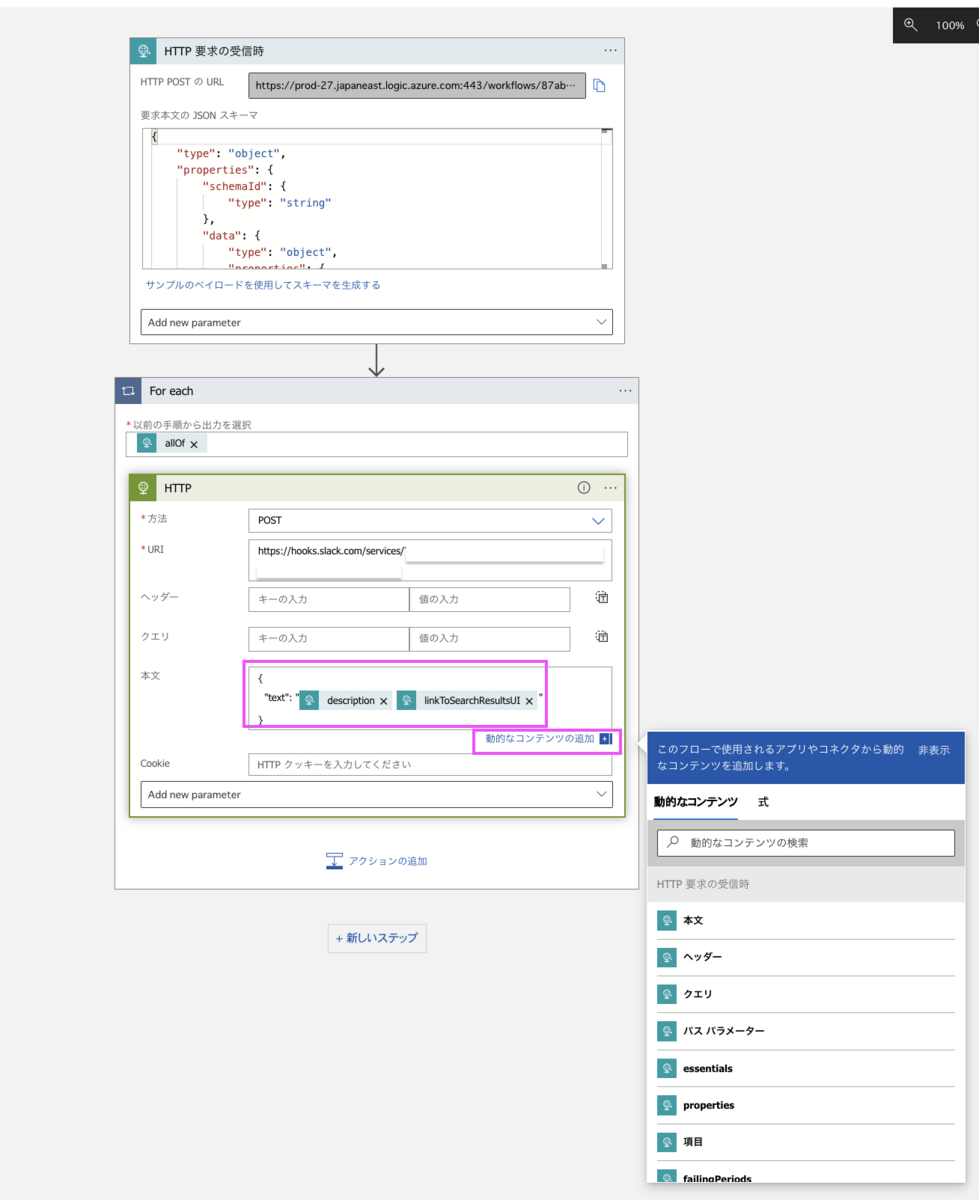Click the For each title bar
The width and height of the screenshot is (979, 1200).
[x=377, y=391]
